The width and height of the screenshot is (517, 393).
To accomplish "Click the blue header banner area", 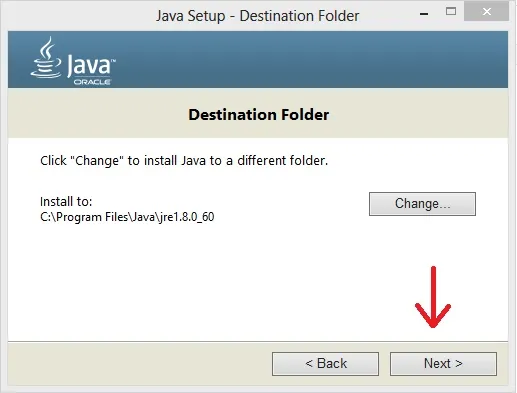I will pos(258,60).
